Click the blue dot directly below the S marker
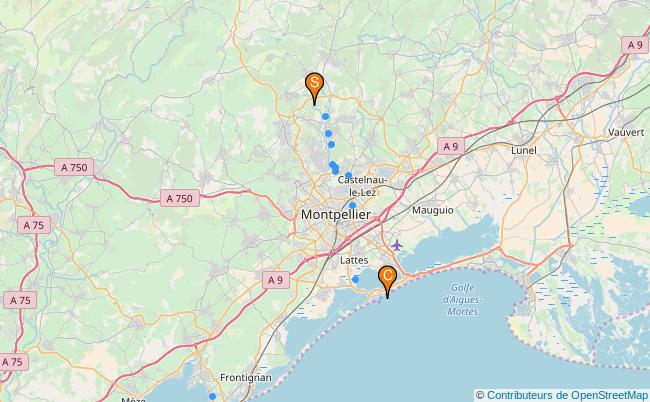This screenshot has height=402, width=650. coord(325,116)
